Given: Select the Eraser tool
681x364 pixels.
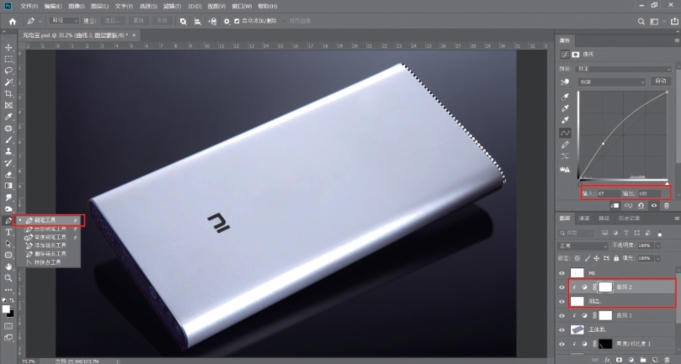Looking at the screenshot, I should [x=8, y=174].
